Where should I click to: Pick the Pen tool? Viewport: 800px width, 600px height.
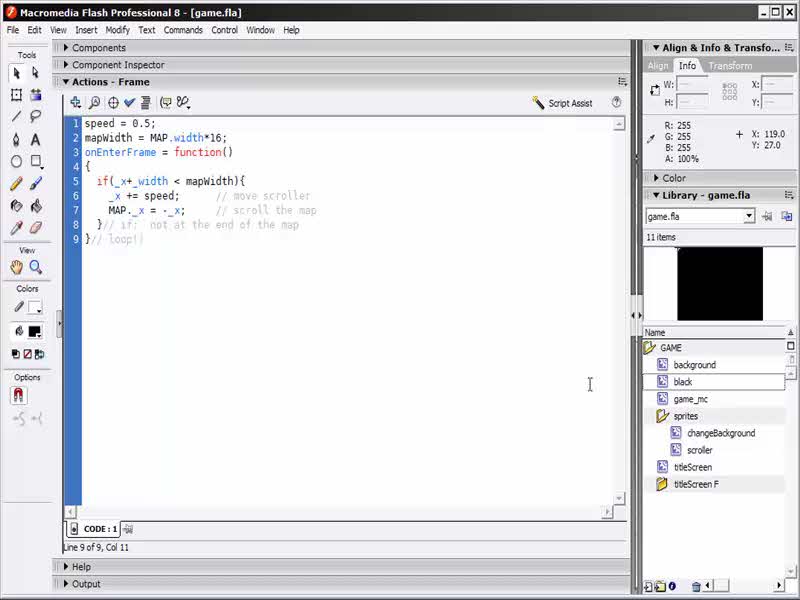click(16, 140)
